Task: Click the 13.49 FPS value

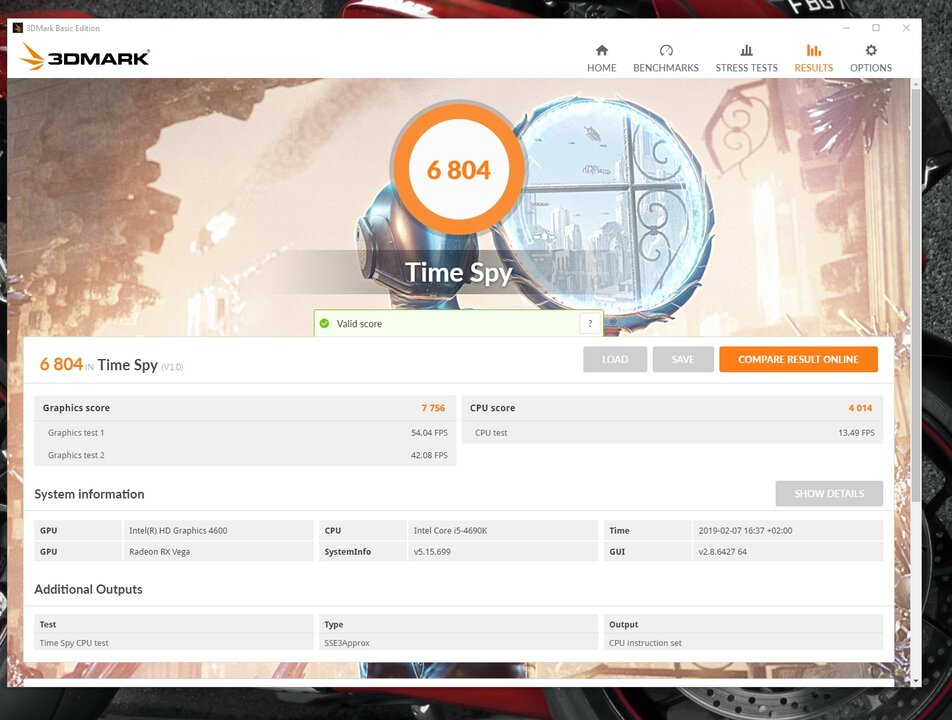Action: (856, 433)
